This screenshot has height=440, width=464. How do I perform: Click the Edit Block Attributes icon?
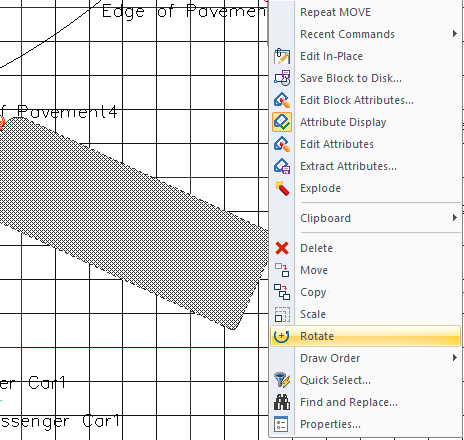click(x=282, y=100)
